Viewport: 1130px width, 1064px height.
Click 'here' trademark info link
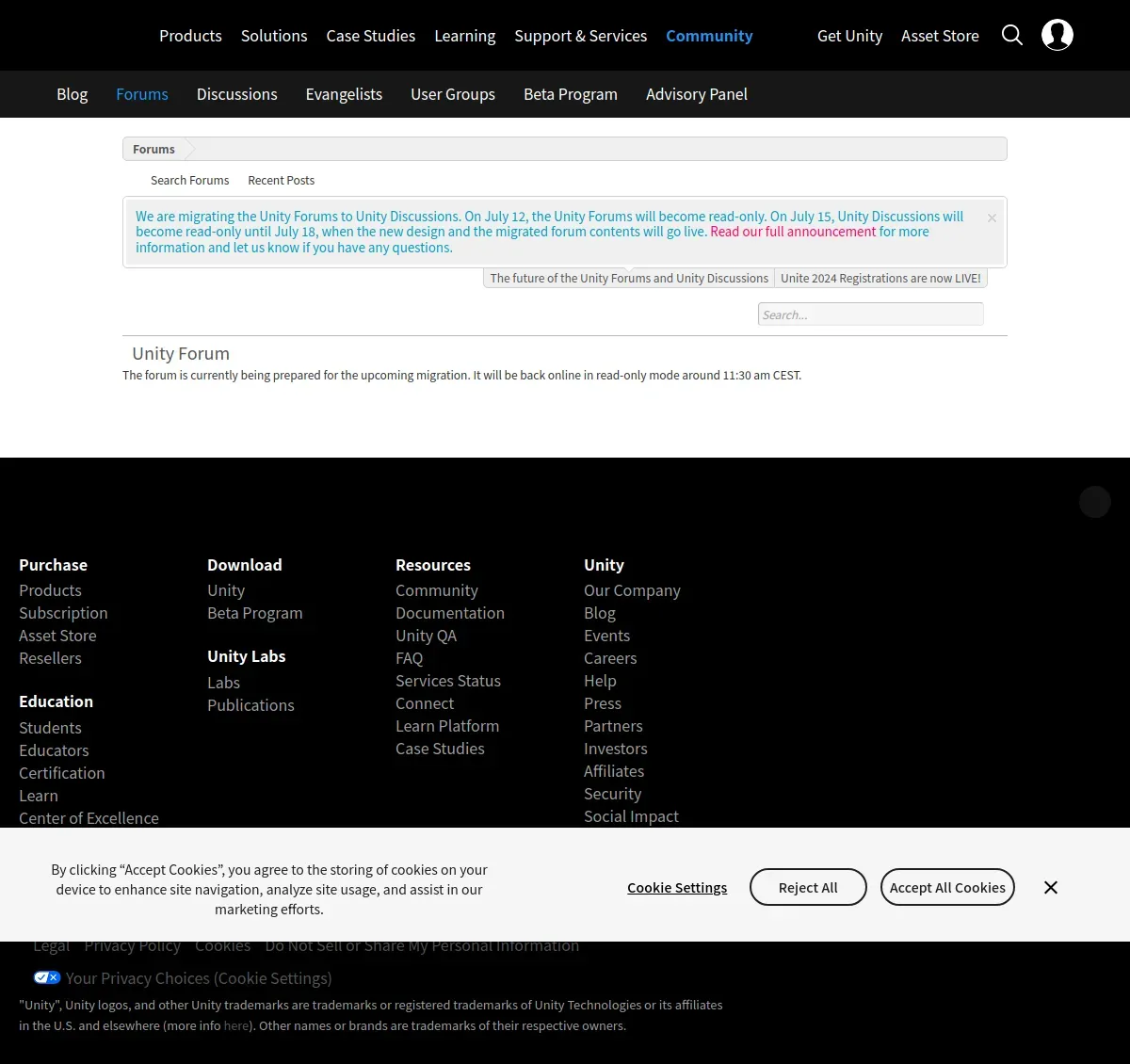236,1025
